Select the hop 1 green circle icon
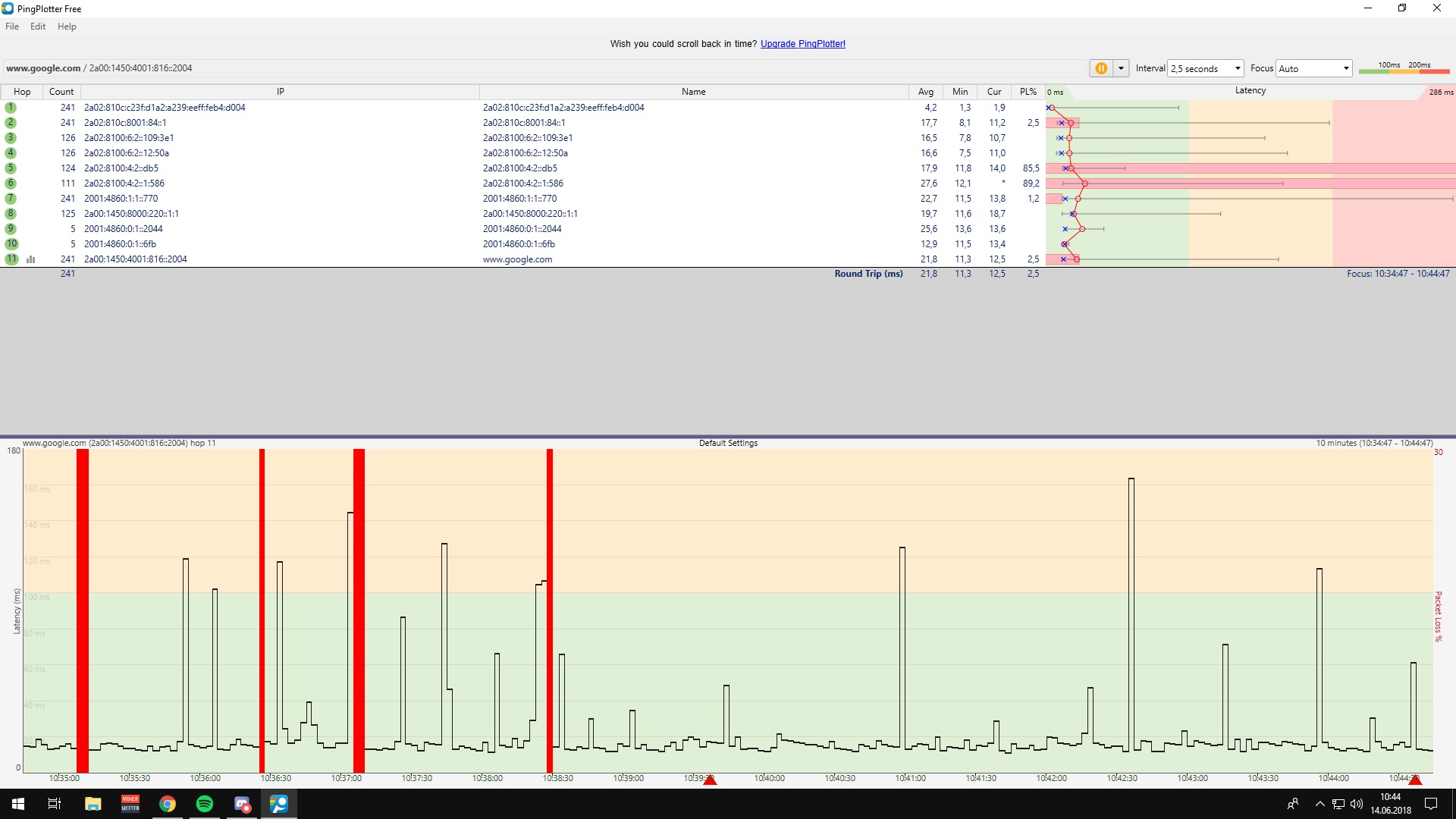 coord(11,108)
